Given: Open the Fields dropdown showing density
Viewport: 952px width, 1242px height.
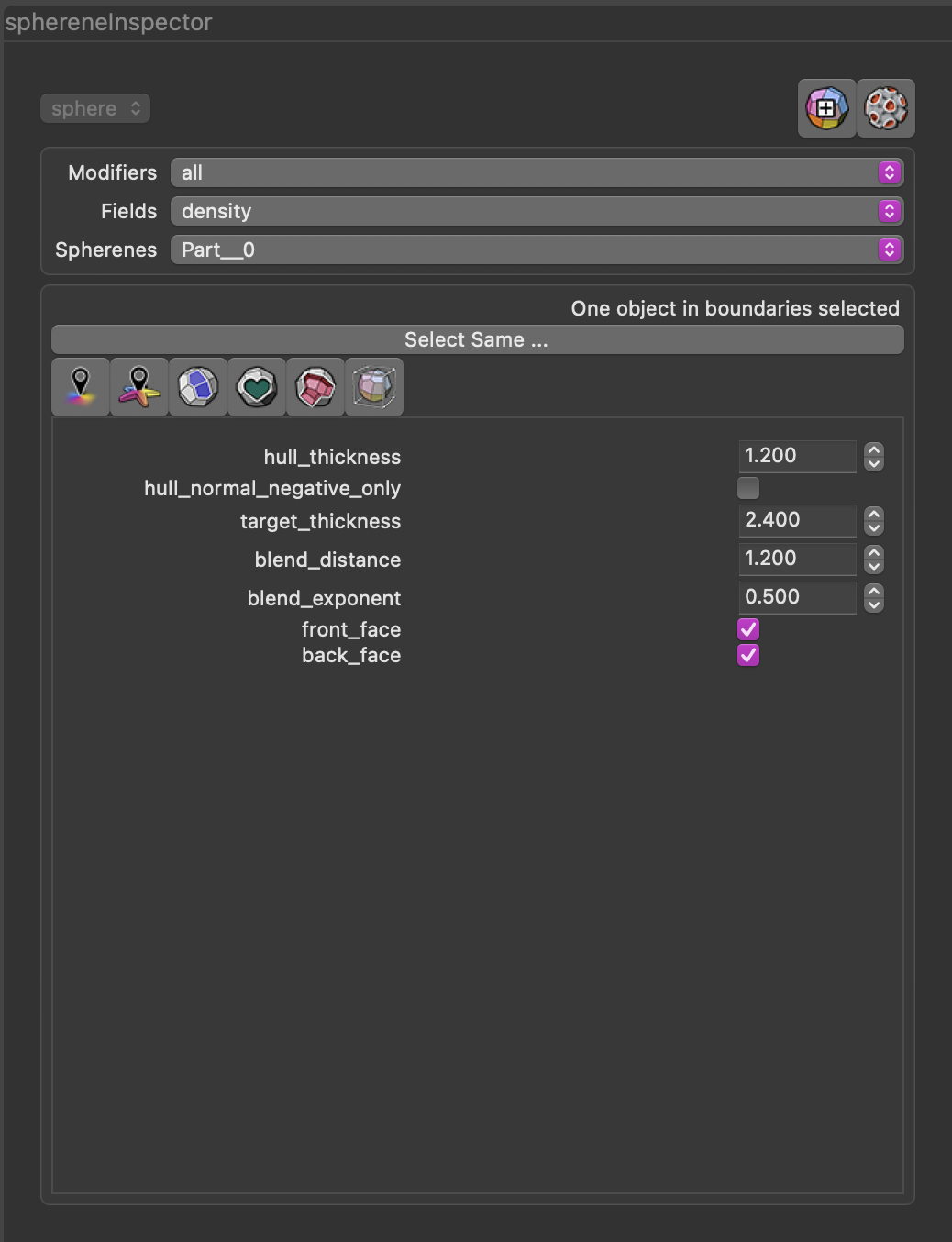Looking at the screenshot, I should (x=537, y=211).
